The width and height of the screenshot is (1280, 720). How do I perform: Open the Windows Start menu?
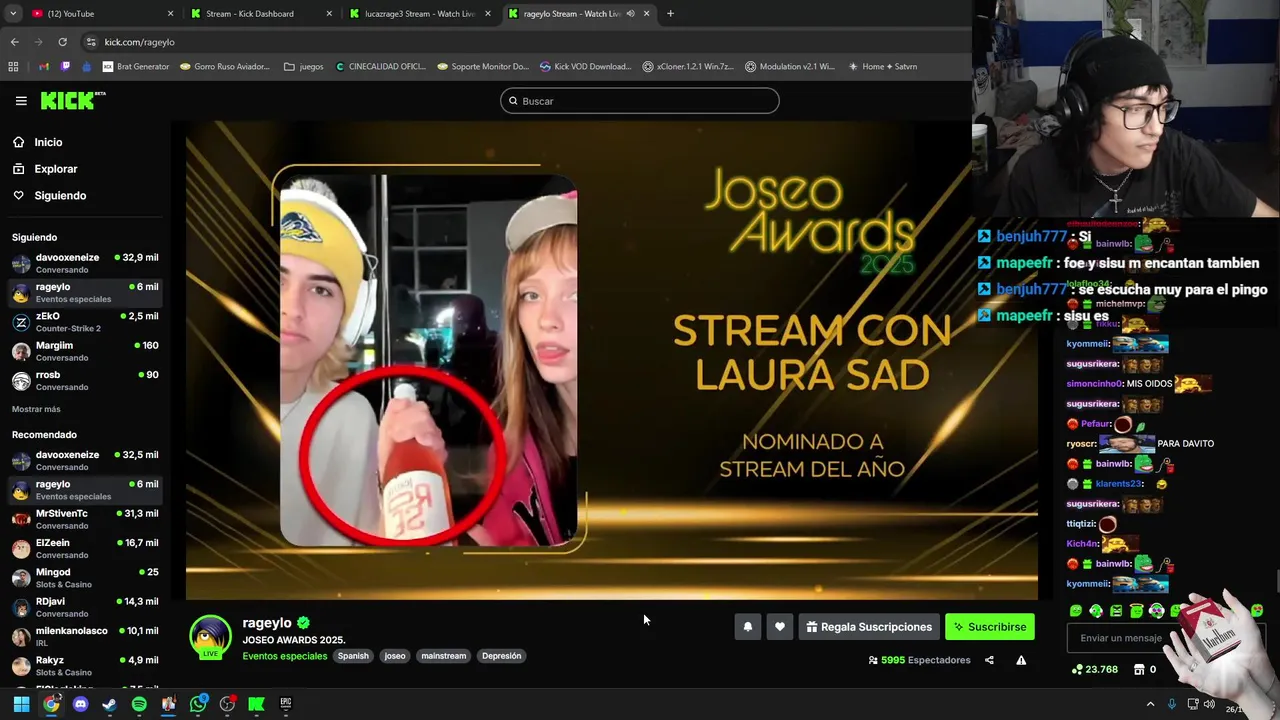21,704
